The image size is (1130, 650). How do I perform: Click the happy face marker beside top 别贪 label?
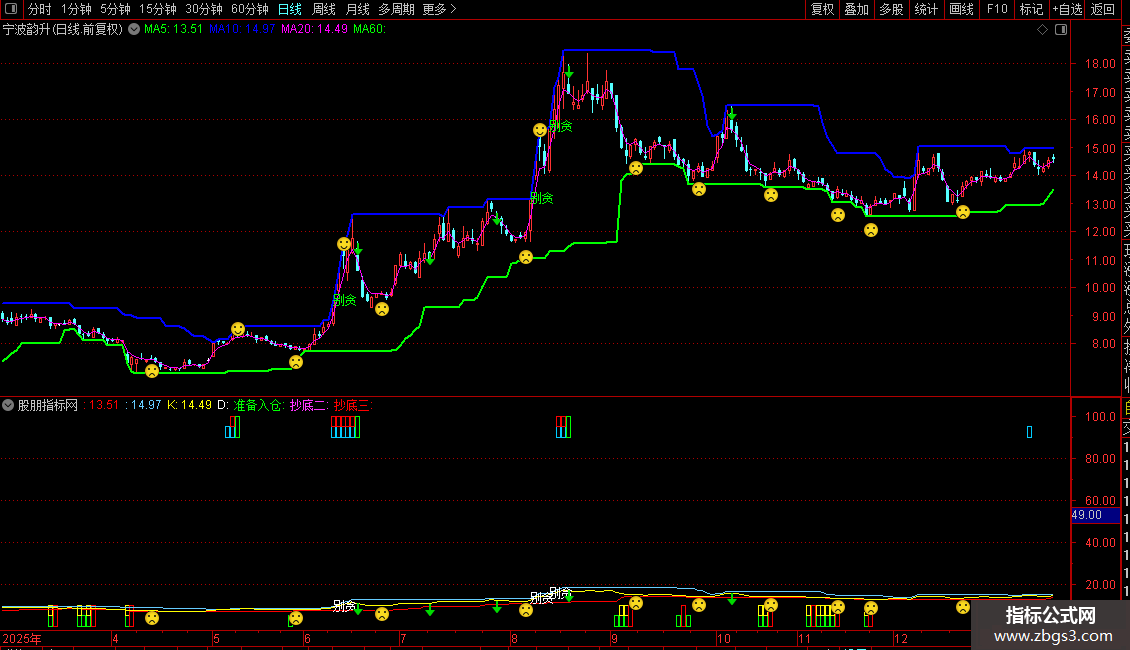[540, 130]
